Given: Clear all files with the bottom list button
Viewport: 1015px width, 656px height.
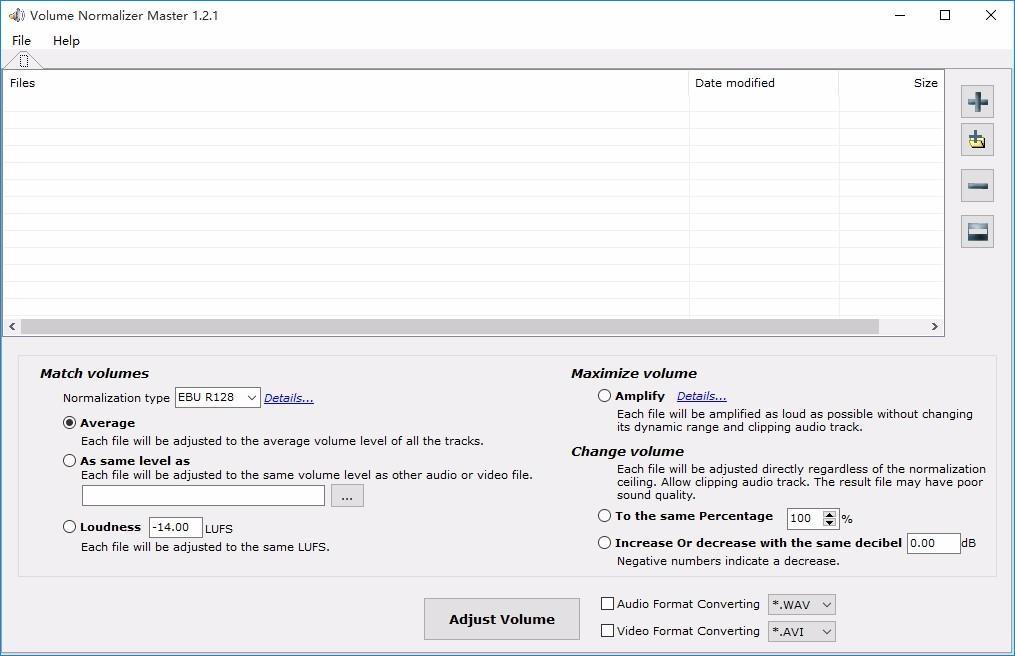Looking at the screenshot, I should (977, 231).
